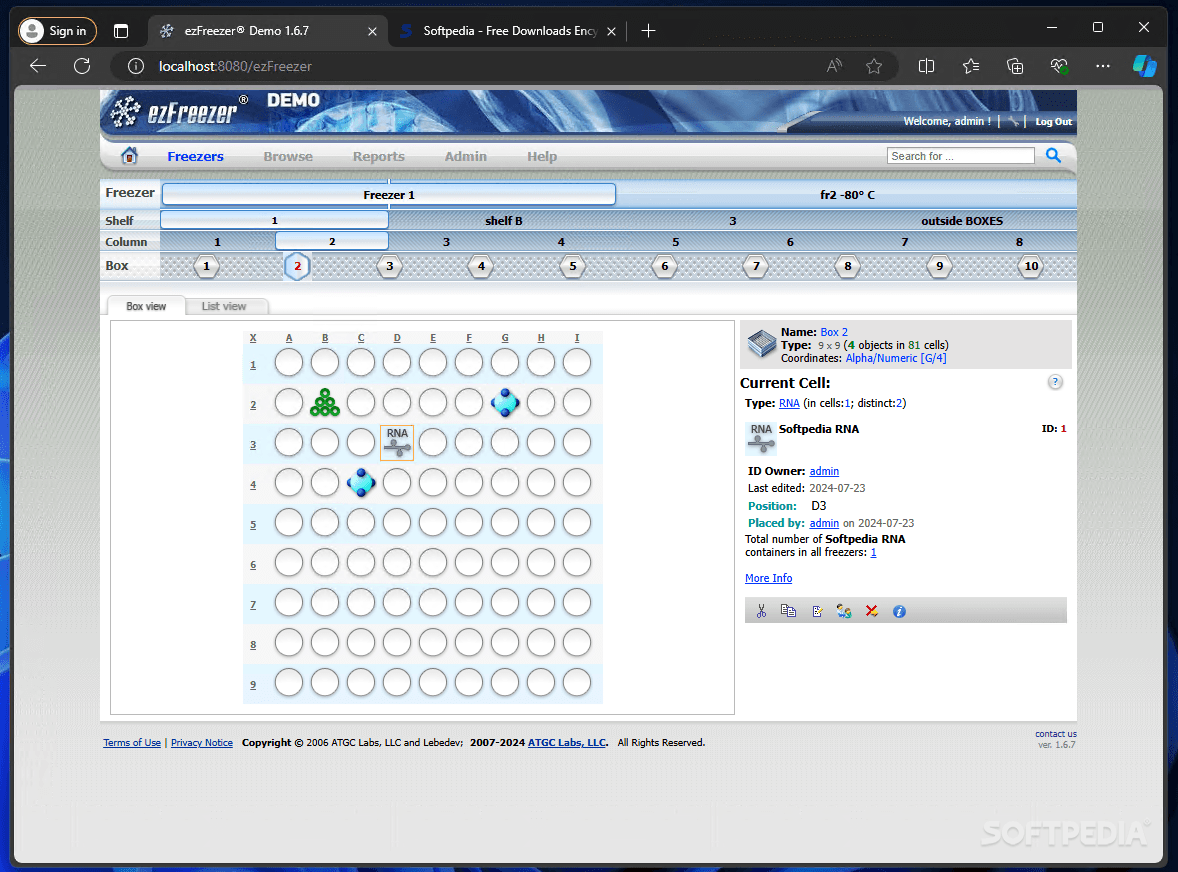Open browser split screen icon

pos(926,66)
